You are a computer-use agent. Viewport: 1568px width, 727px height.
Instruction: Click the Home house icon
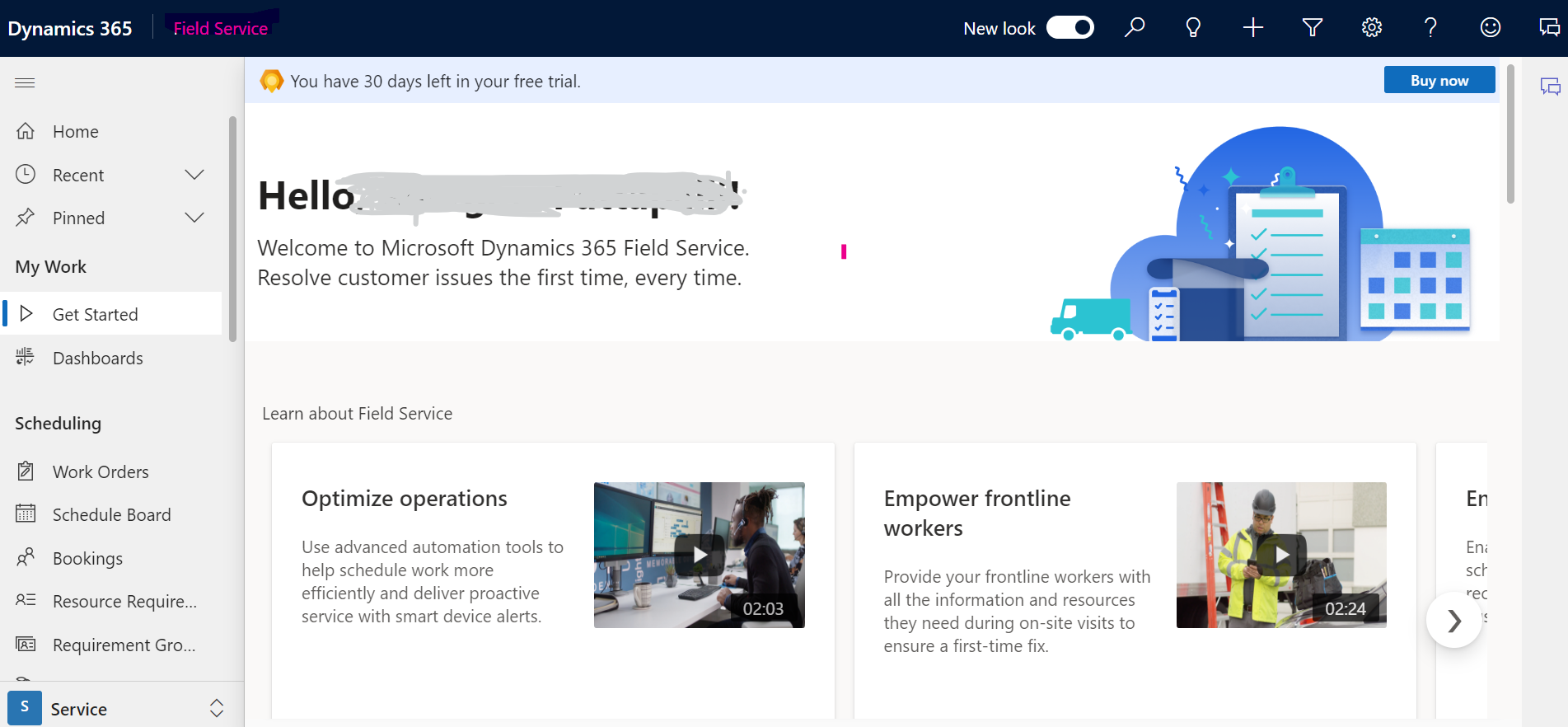(26, 131)
